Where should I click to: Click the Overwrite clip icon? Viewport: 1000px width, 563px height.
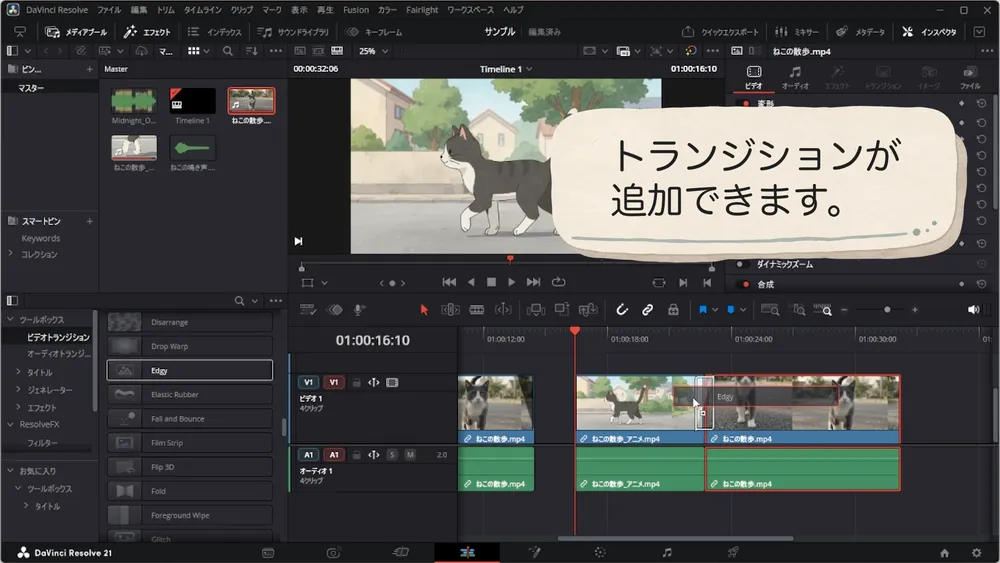pyautogui.click(x=562, y=310)
